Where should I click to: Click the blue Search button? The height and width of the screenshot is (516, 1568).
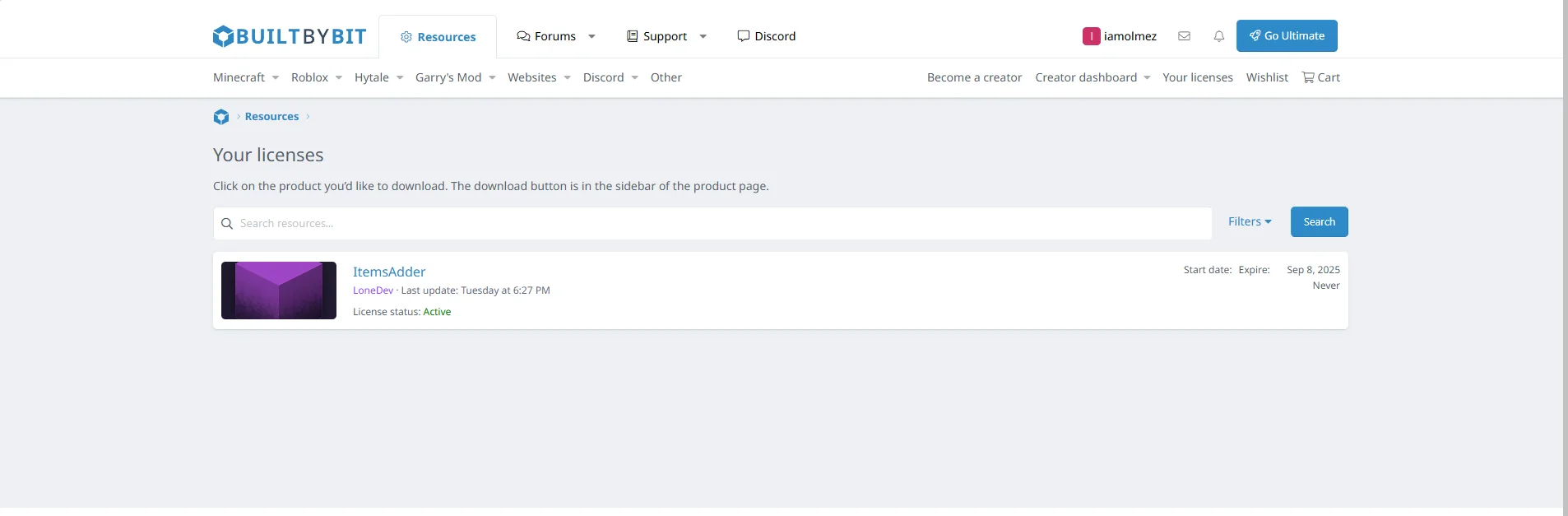click(1320, 222)
